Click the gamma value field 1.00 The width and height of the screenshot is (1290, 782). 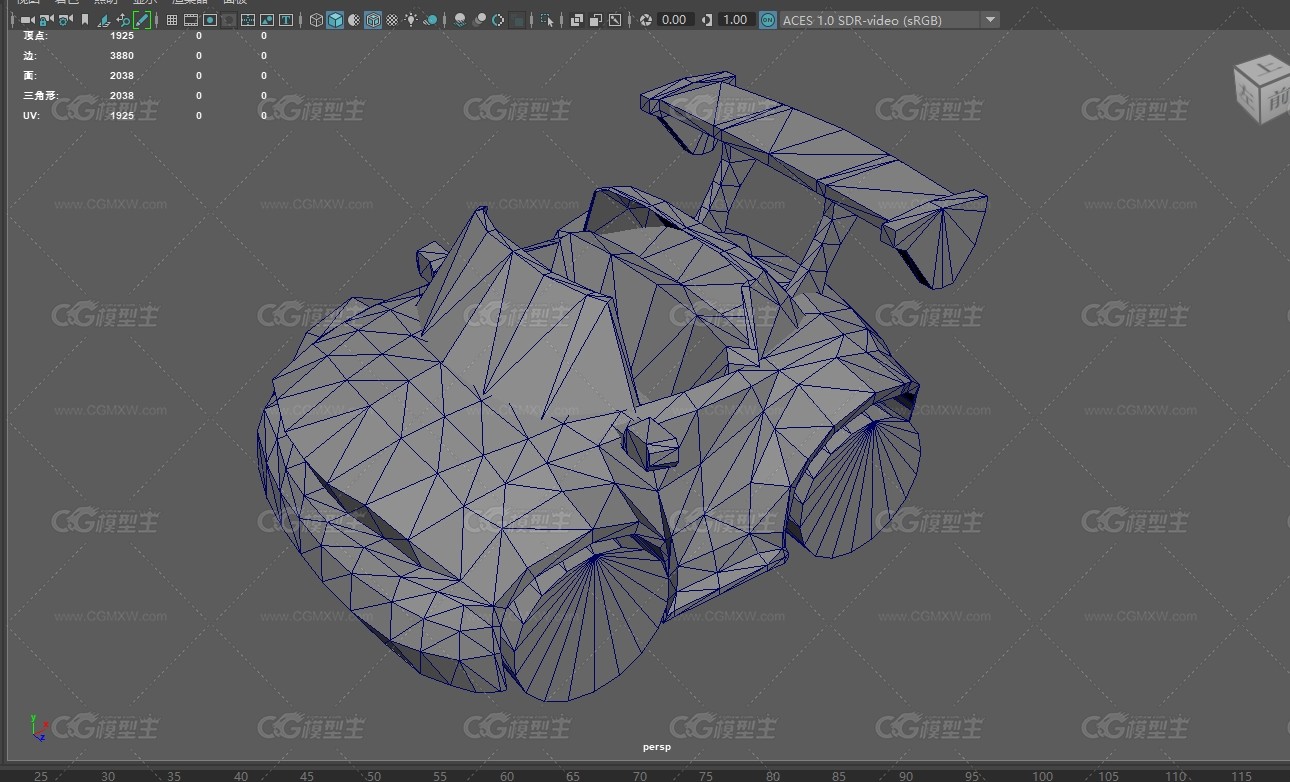click(x=736, y=20)
